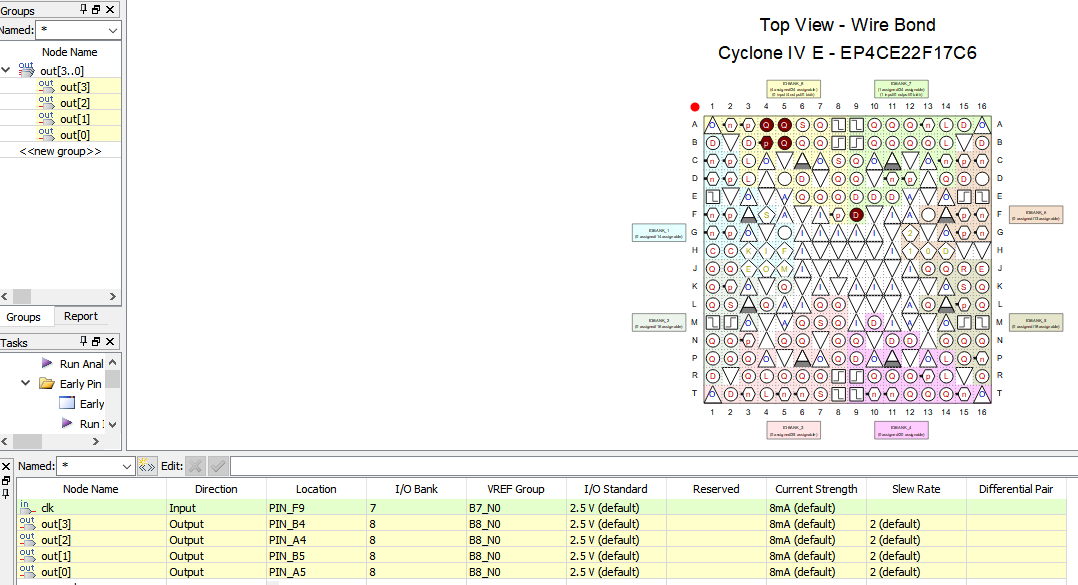Select assigned pin B4 in package view
This screenshot has height=585, width=1078.
coord(766,143)
